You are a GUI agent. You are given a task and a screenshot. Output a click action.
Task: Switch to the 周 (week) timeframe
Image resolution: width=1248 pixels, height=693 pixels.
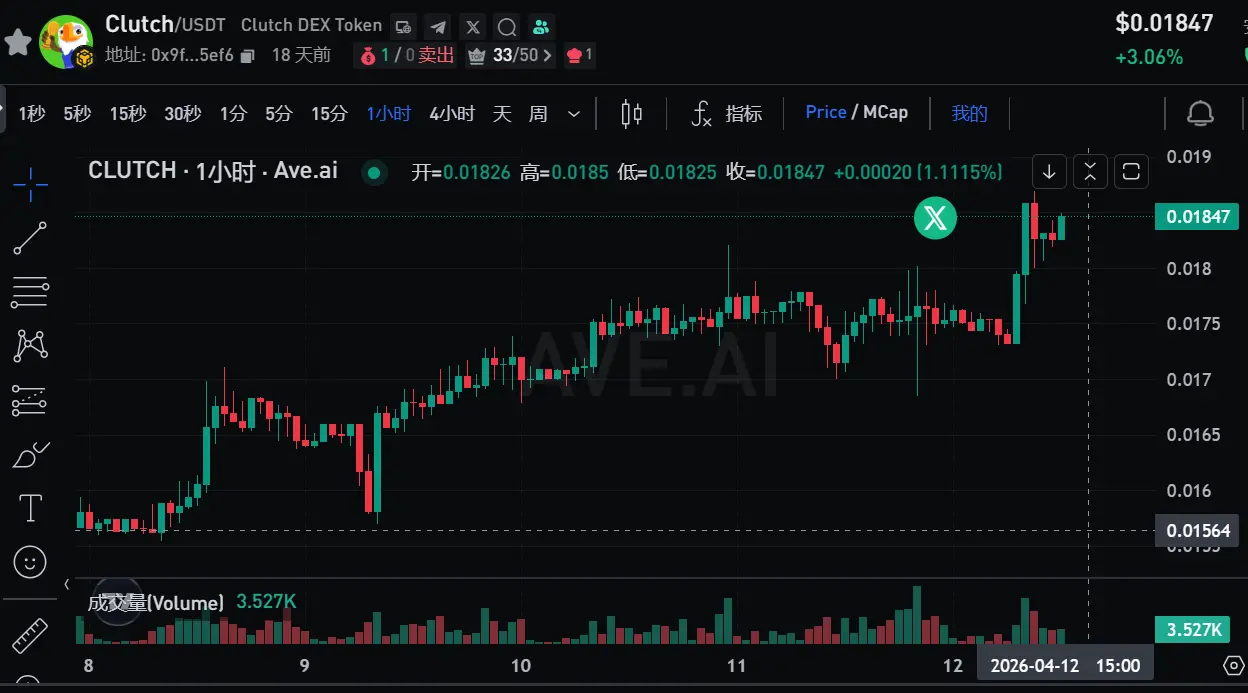tap(538, 114)
